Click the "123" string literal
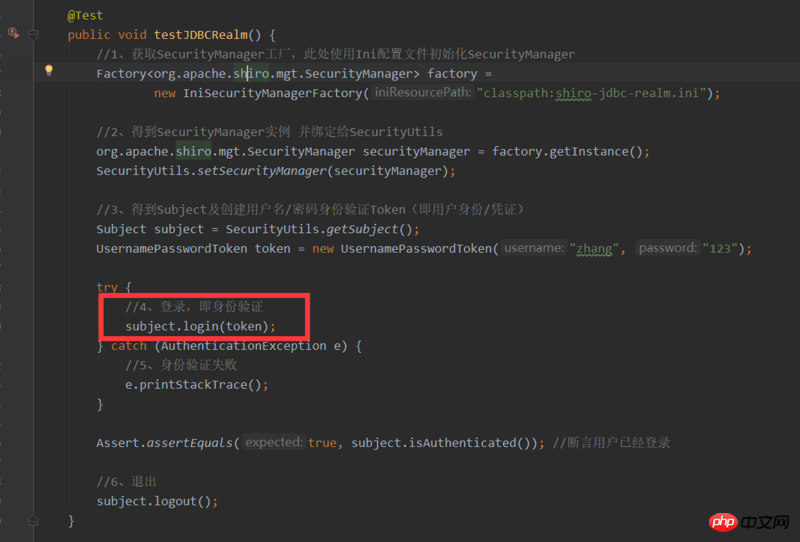 pyautogui.click(x=720, y=249)
